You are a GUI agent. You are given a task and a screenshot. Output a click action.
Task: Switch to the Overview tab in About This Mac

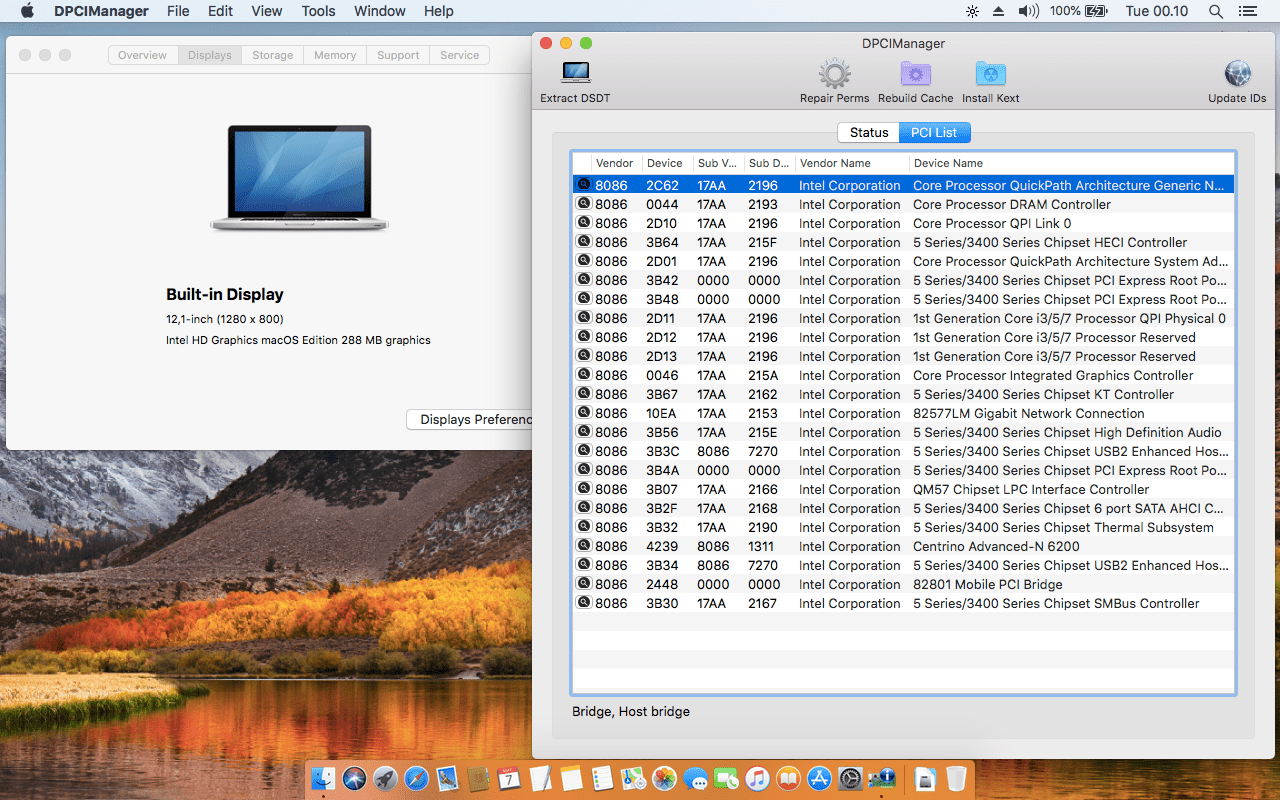tap(143, 55)
